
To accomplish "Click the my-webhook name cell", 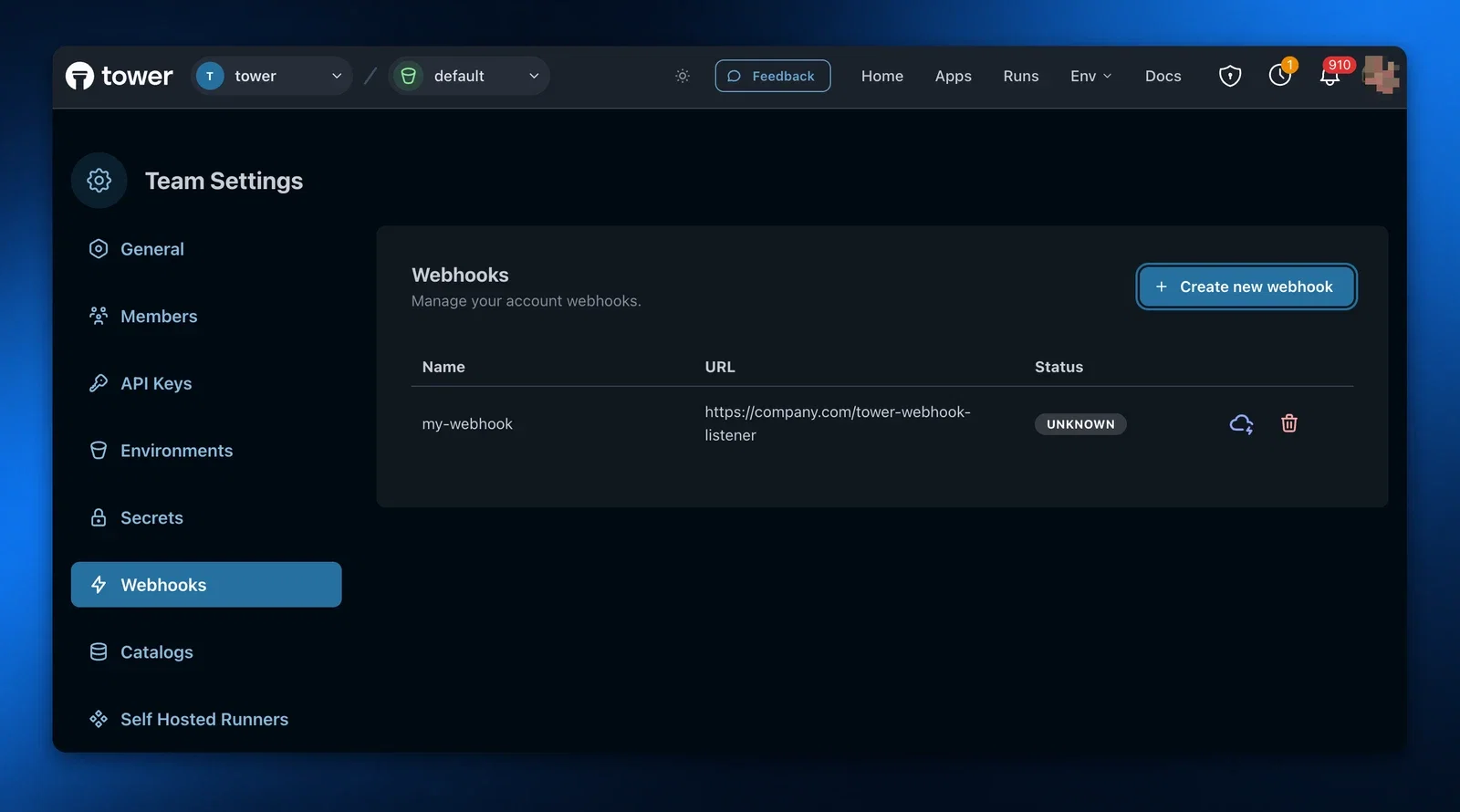I will tap(467, 424).
